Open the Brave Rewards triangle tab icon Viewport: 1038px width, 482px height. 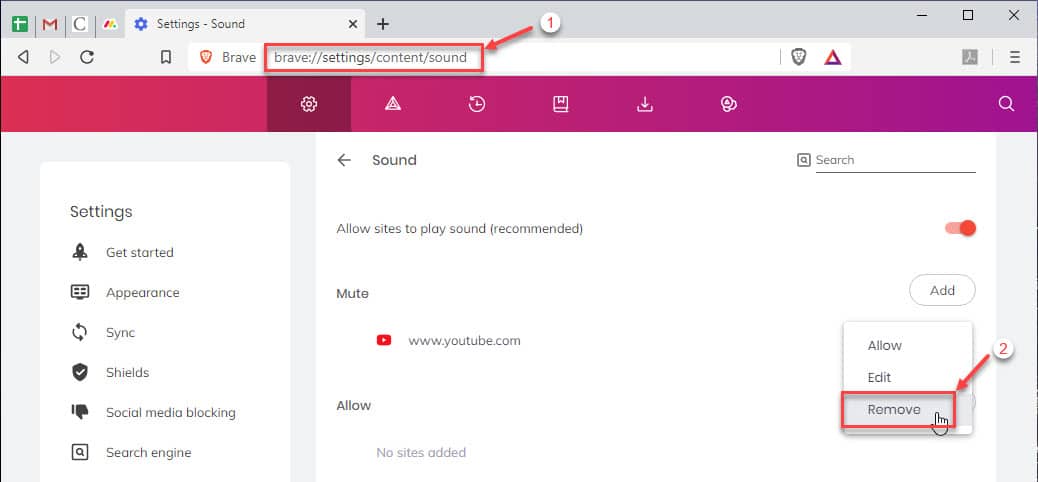pos(393,104)
